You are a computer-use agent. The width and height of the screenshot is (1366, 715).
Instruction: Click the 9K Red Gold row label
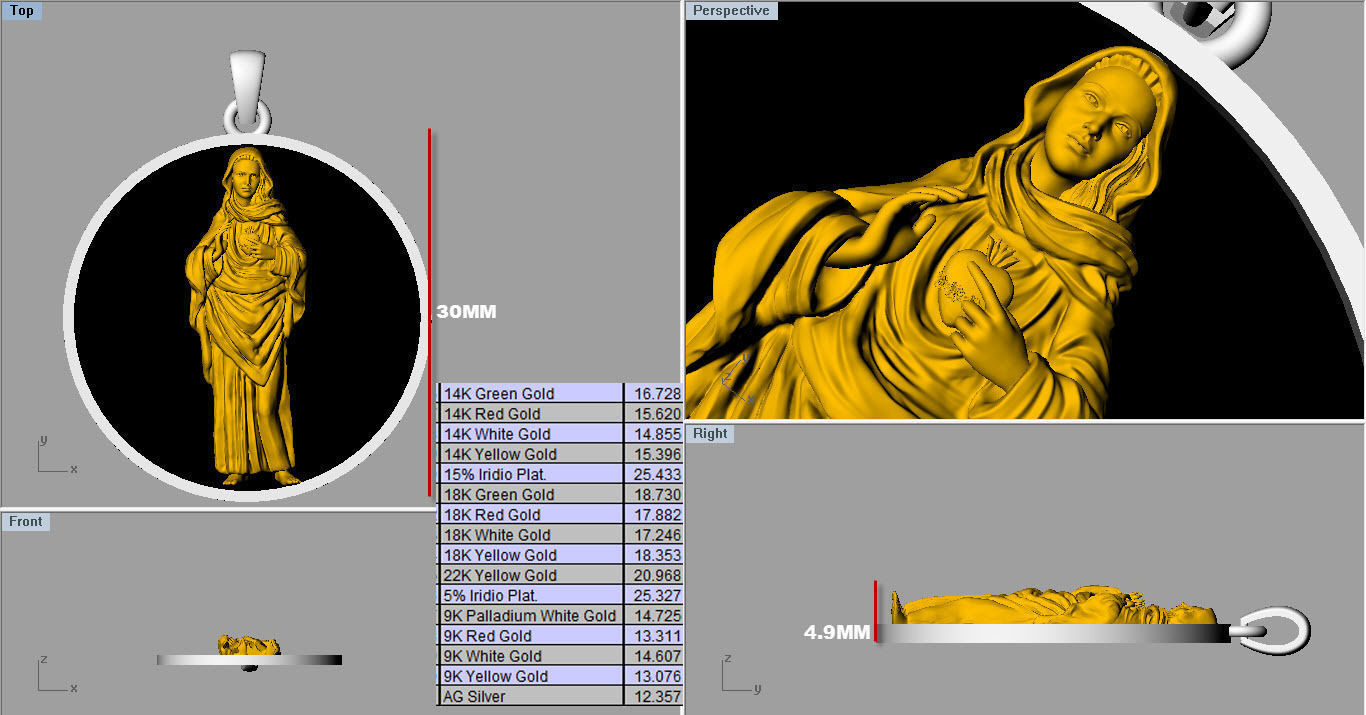(x=487, y=636)
